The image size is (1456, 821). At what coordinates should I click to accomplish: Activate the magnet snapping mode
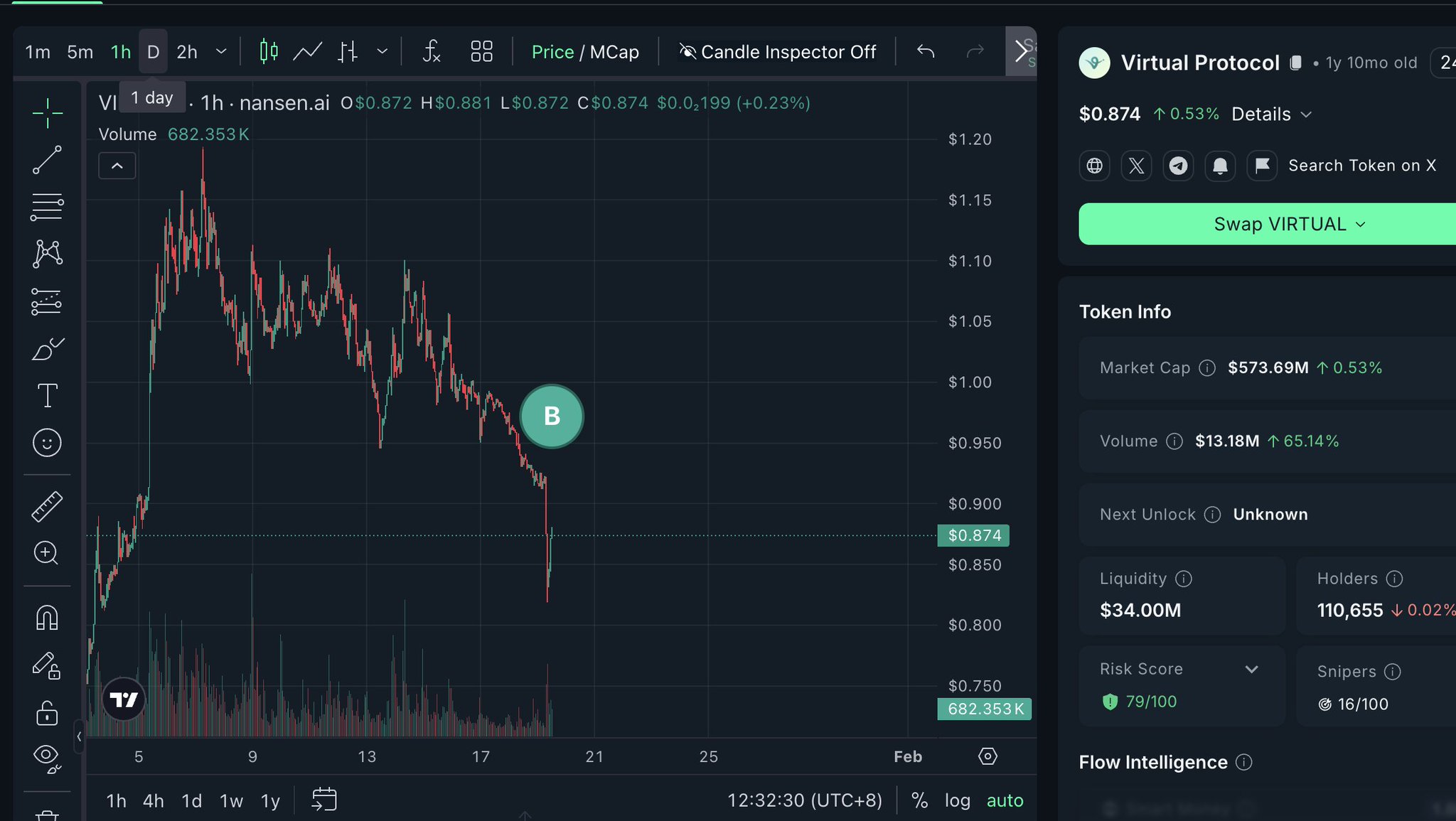tap(47, 618)
